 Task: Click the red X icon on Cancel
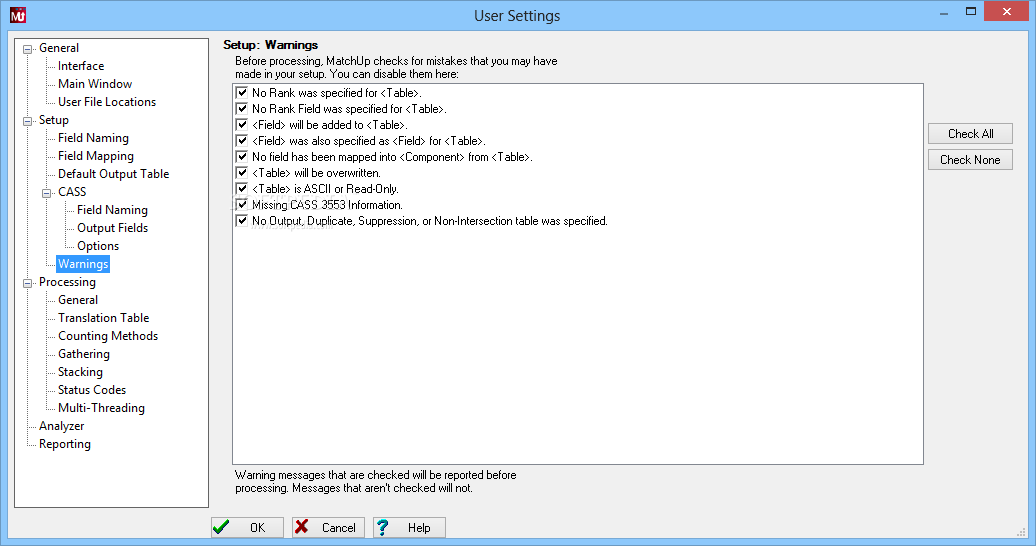pyautogui.click(x=301, y=527)
